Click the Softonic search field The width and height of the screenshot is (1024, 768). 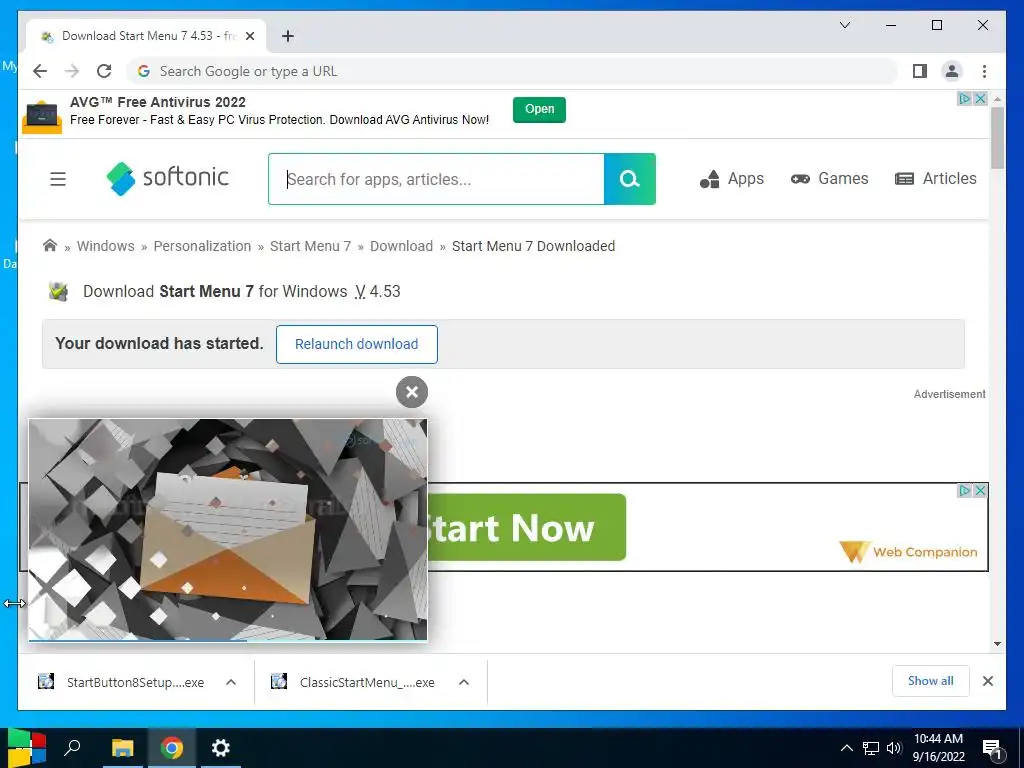coord(436,179)
